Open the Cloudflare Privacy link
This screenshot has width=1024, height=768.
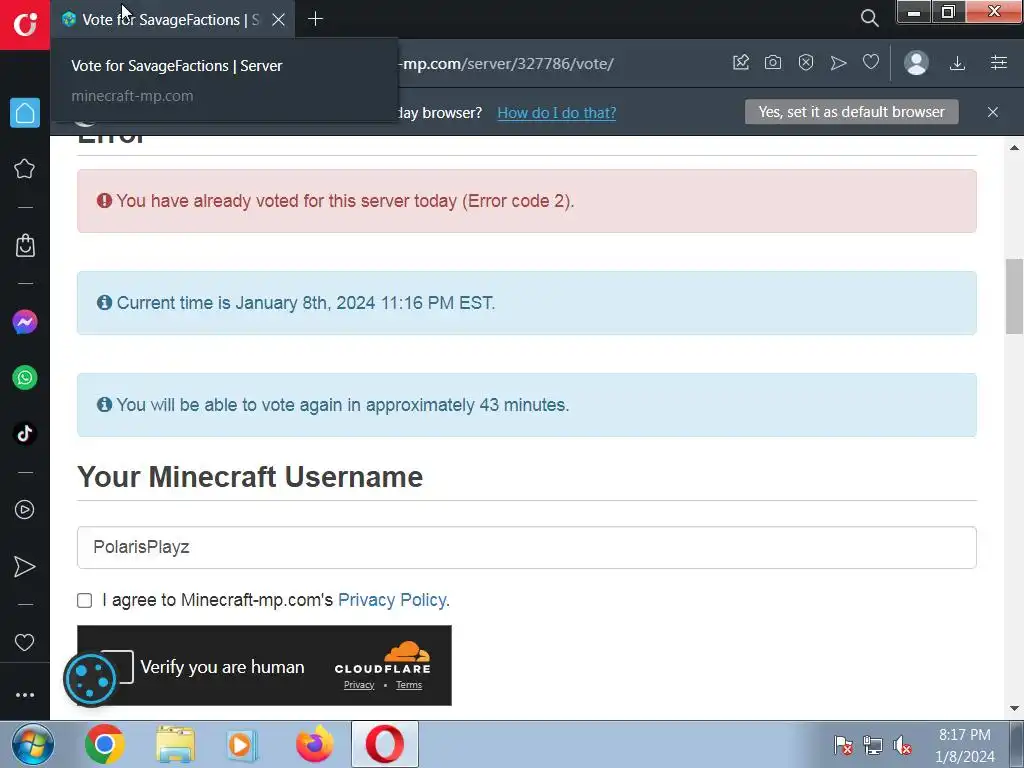[359, 684]
